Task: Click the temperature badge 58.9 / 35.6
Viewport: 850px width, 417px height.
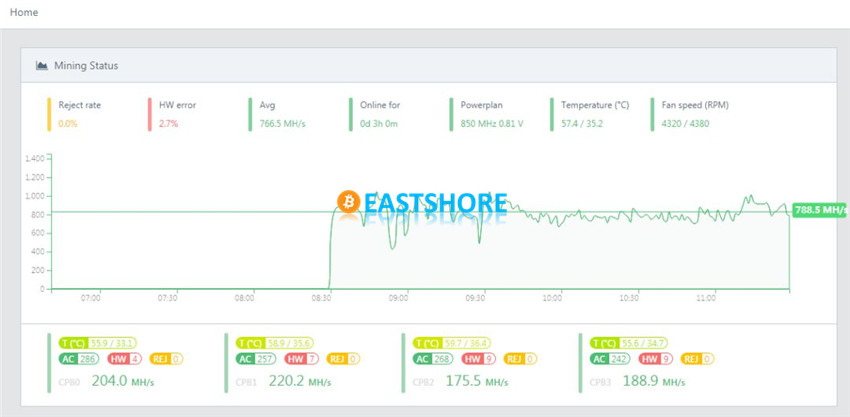Action: pos(275,343)
